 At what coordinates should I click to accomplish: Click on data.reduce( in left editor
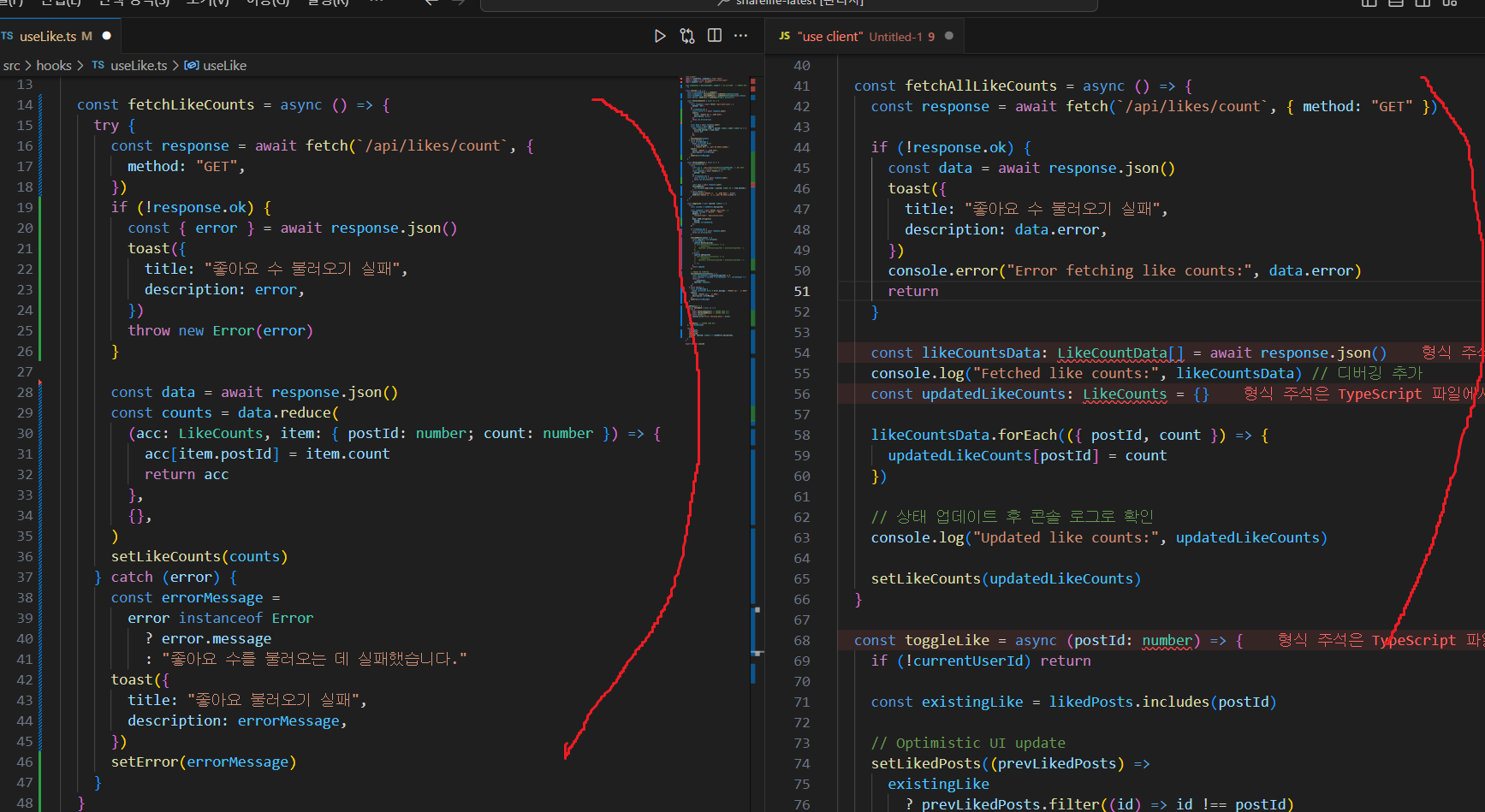288,412
